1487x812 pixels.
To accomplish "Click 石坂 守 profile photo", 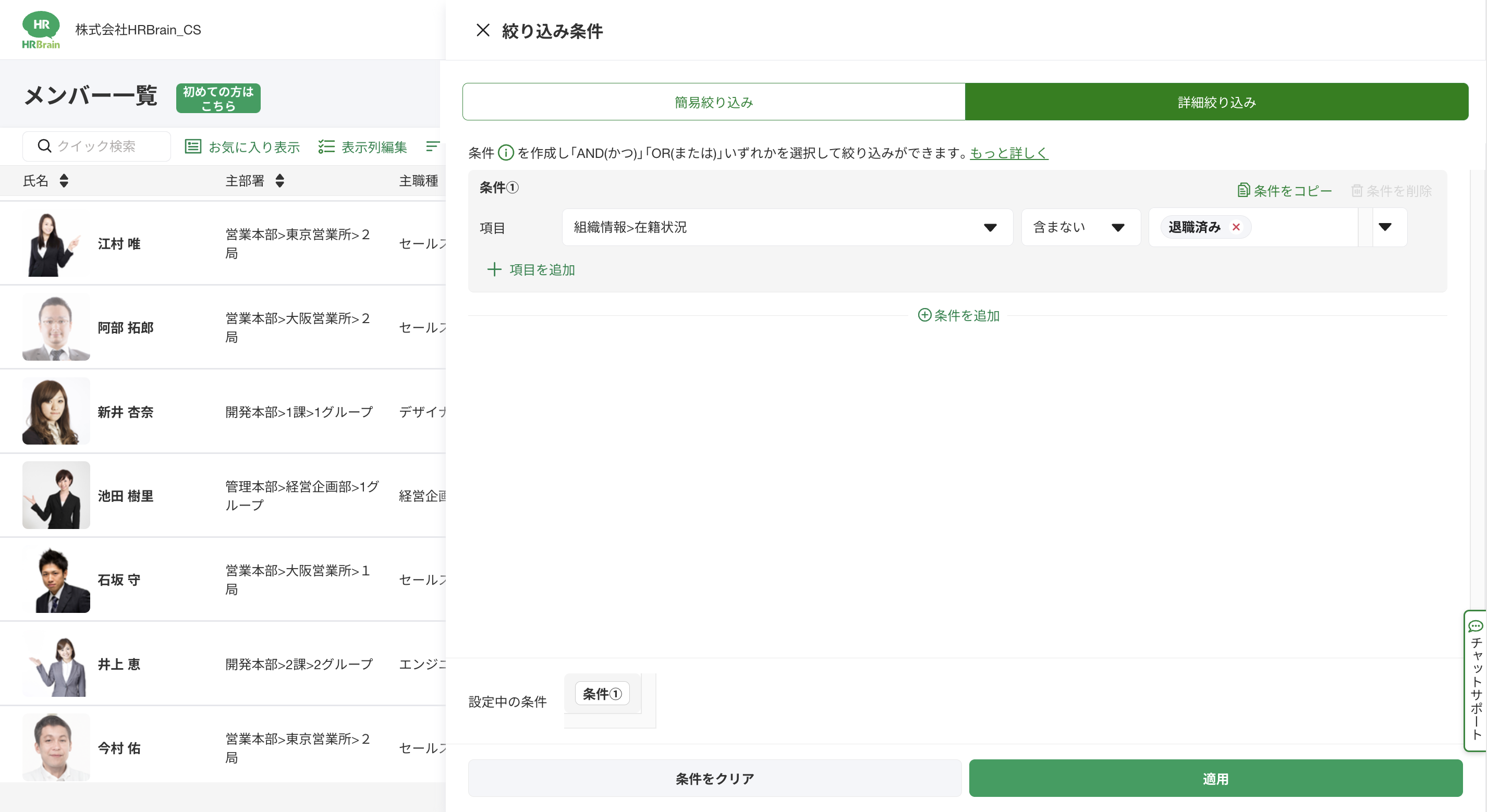I will pyautogui.click(x=56, y=580).
